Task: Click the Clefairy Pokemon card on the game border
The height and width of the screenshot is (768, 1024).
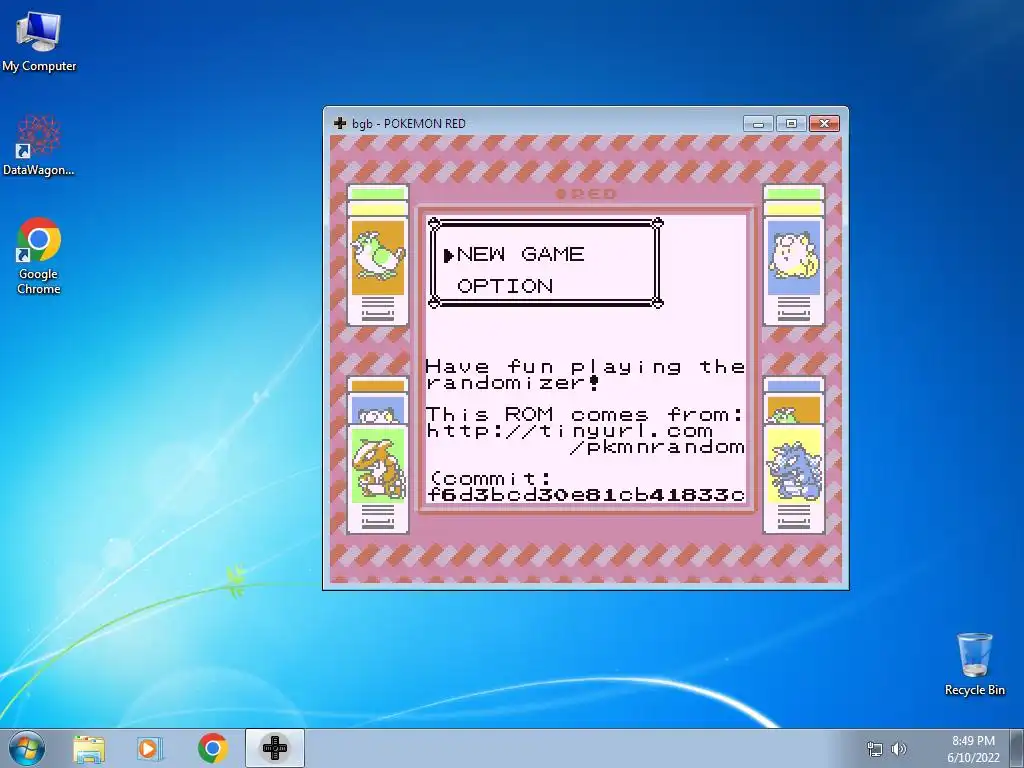Action: pyautogui.click(x=793, y=255)
